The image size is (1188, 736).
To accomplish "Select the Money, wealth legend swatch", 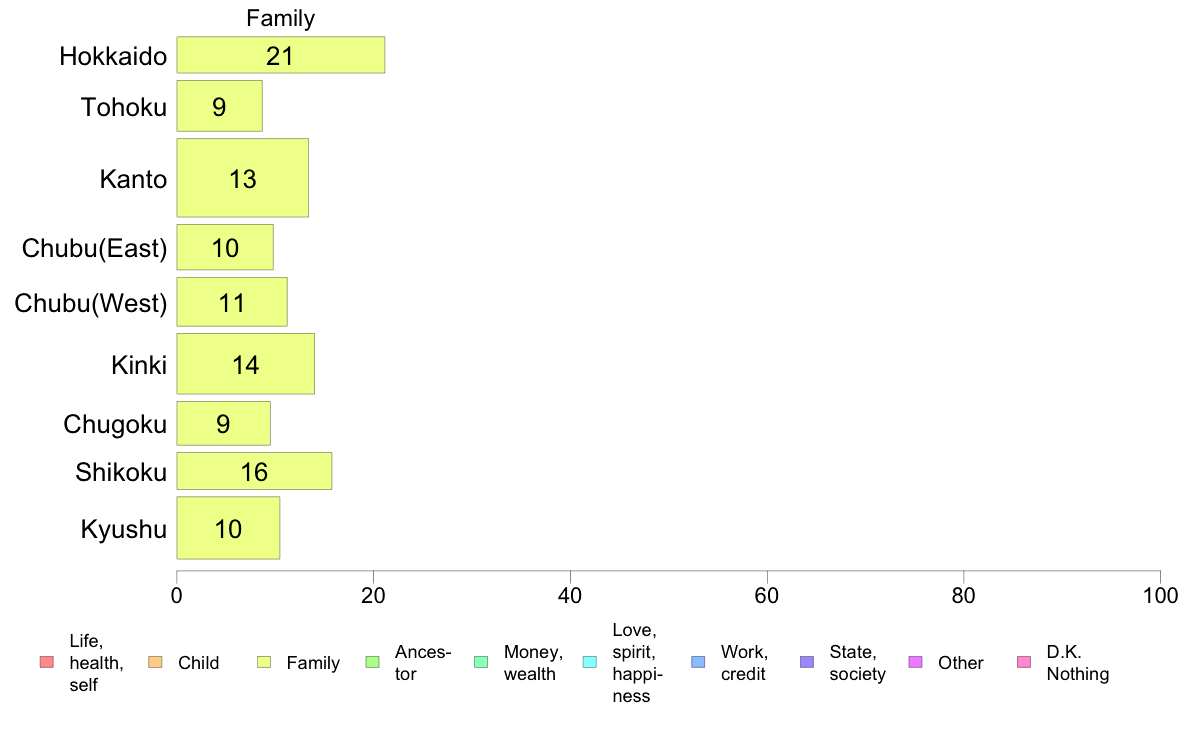I will point(481,662).
